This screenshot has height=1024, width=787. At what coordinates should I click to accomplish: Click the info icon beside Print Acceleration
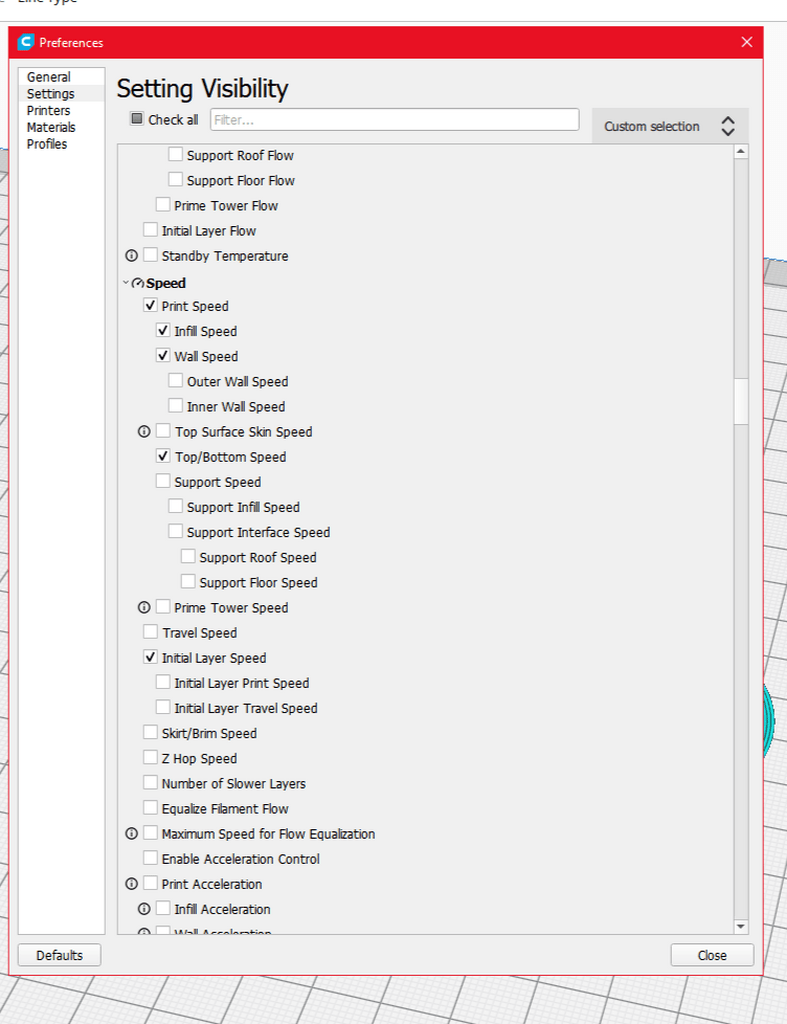pos(131,884)
